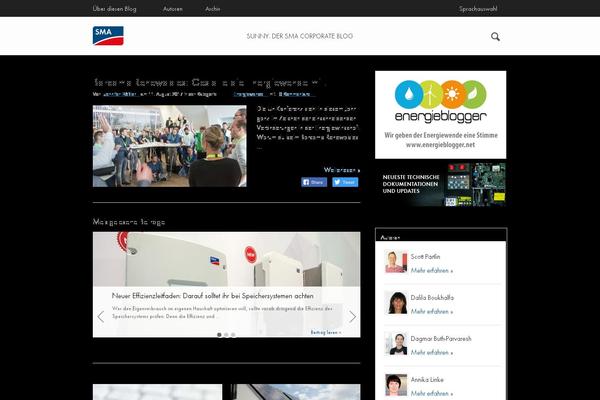Click 'Beitrag lesen' link in the carousel
This screenshot has width=600, height=400.
point(326,331)
